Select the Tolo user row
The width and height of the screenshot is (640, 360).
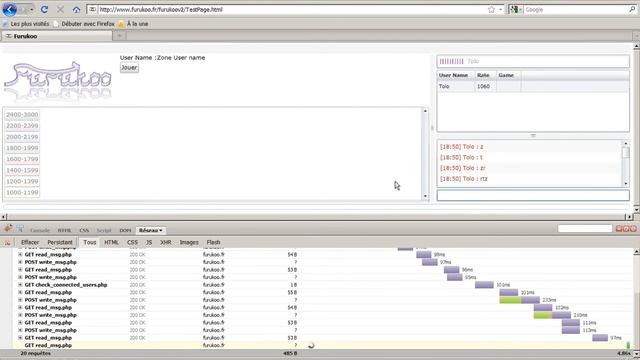coord(533,86)
